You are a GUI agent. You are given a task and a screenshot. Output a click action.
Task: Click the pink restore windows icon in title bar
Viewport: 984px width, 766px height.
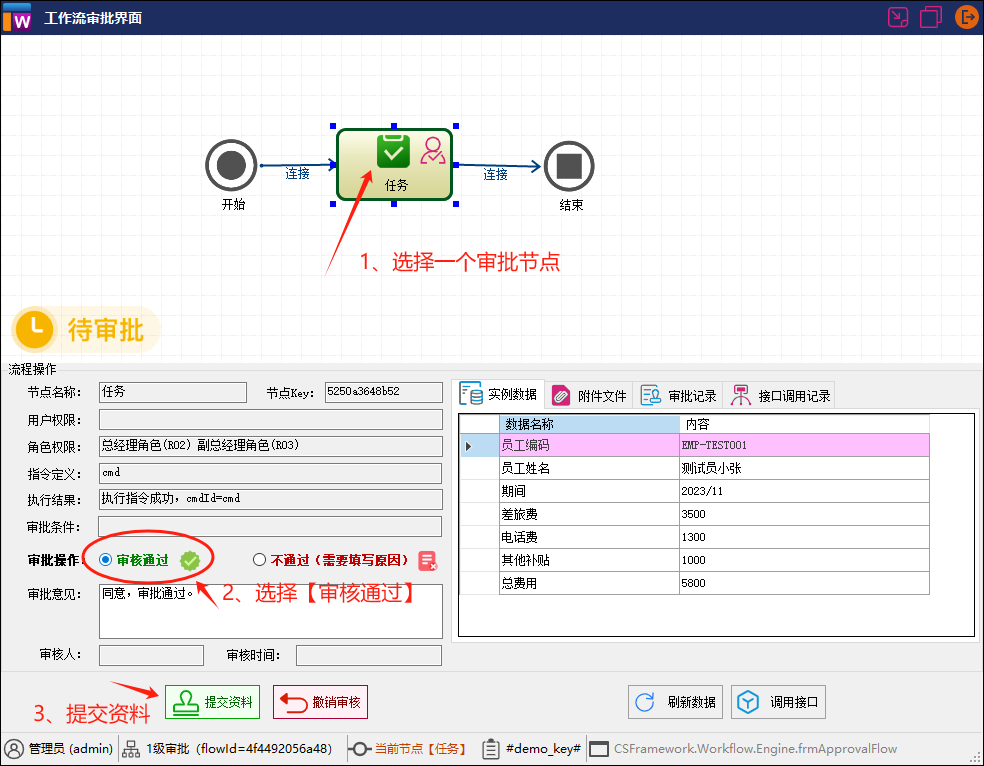[x=931, y=17]
